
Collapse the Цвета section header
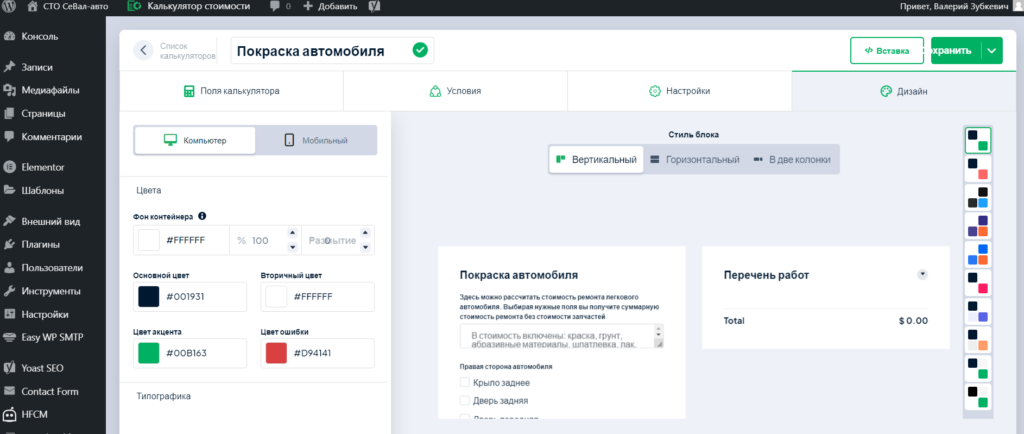pos(149,191)
